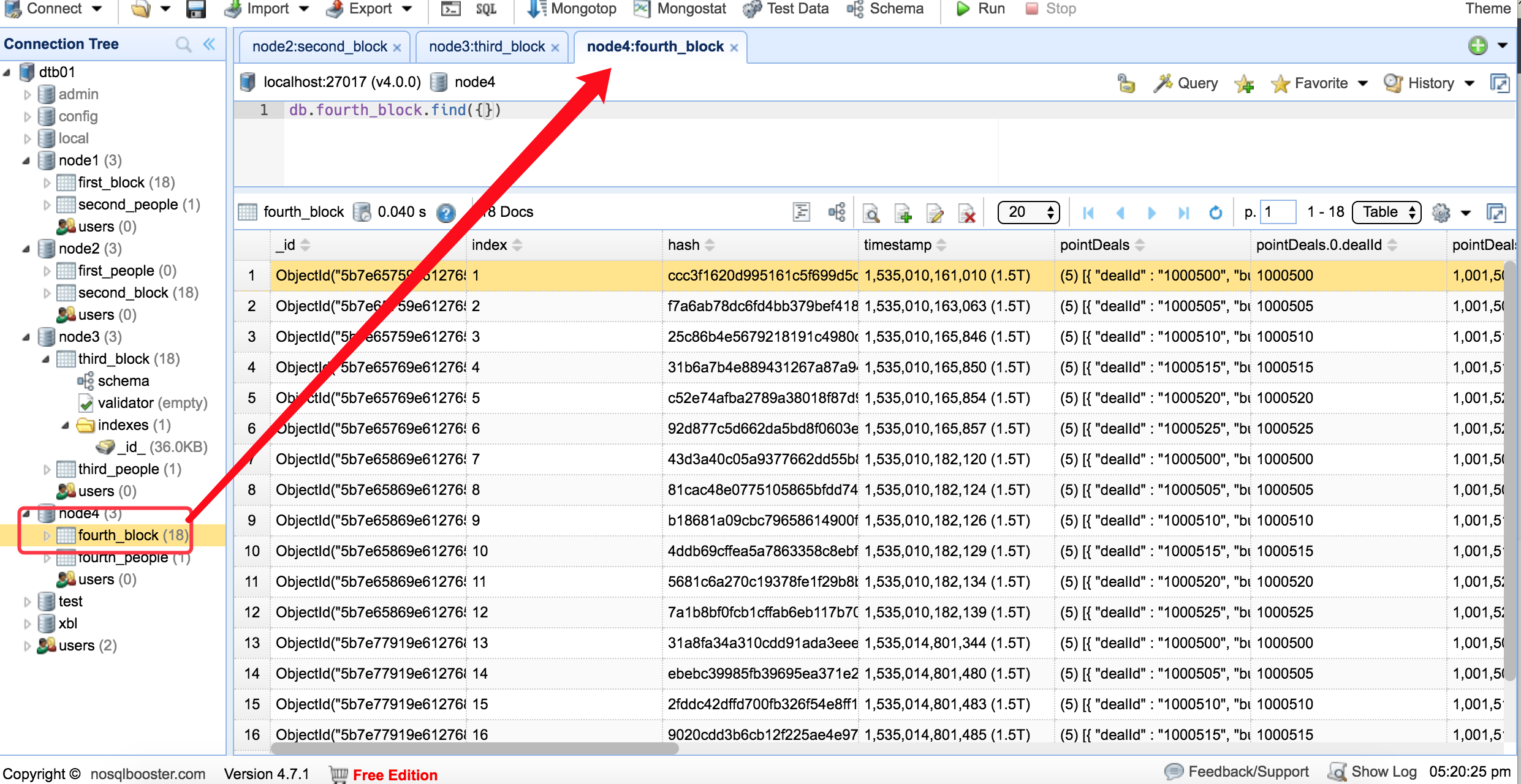The image size is (1521, 784).
Task: Click the edit document pencil icon
Action: 935,213
